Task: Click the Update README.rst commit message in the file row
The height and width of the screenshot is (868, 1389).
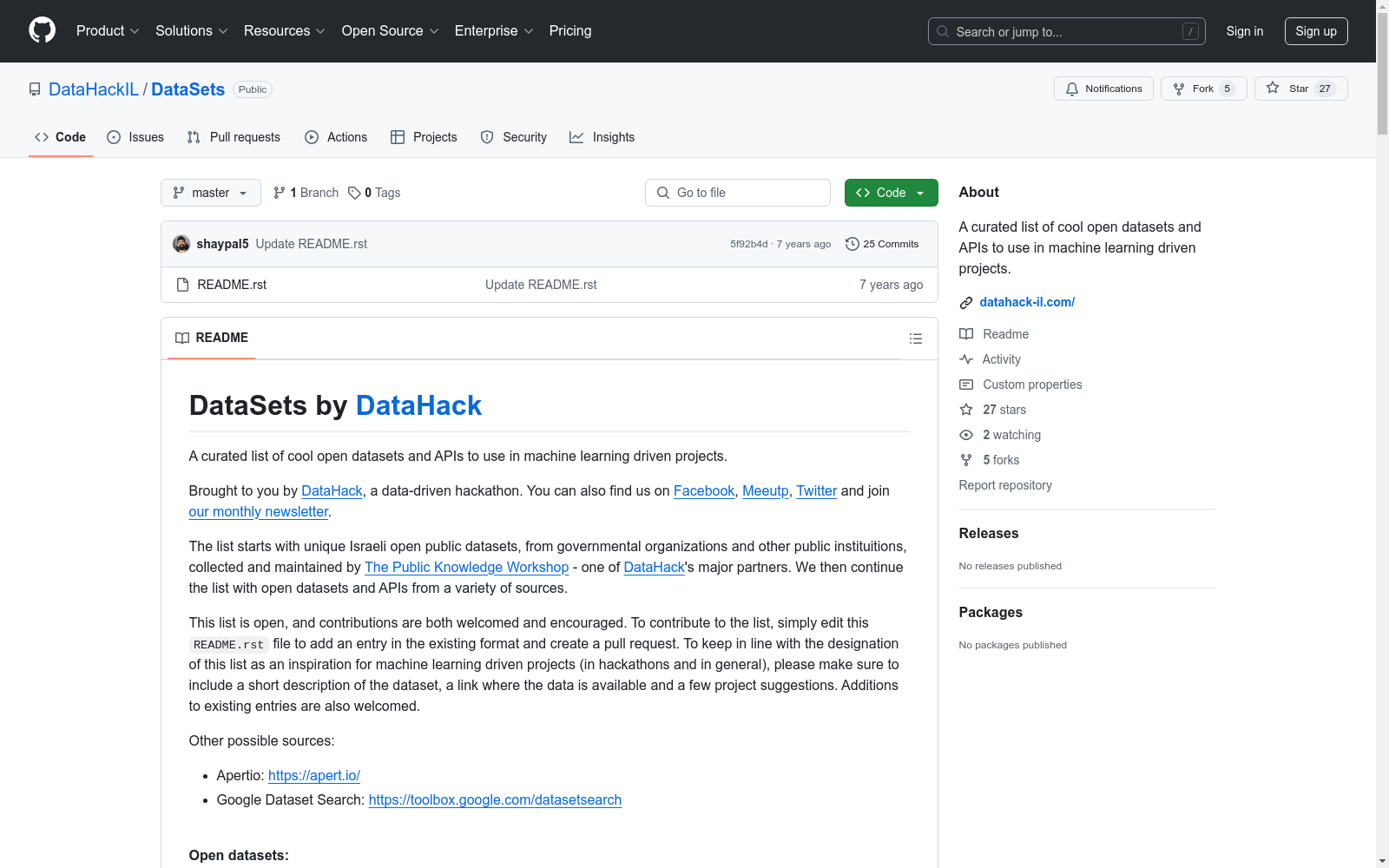Action: (x=541, y=285)
